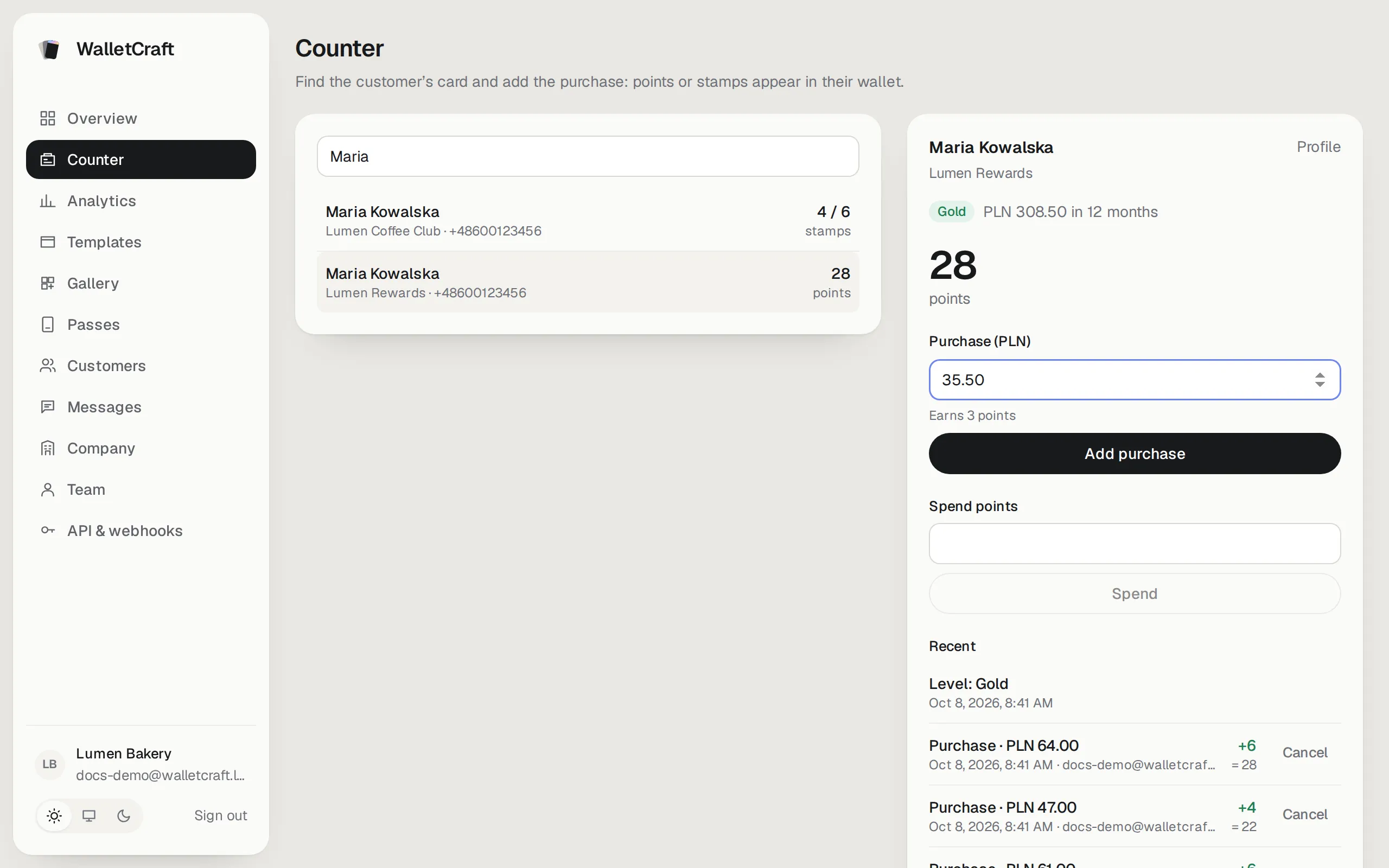This screenshot has width=1389, height=868.
Task: Focus the Purchase (PLN) amount field
Action: [x=1135, y=379]
